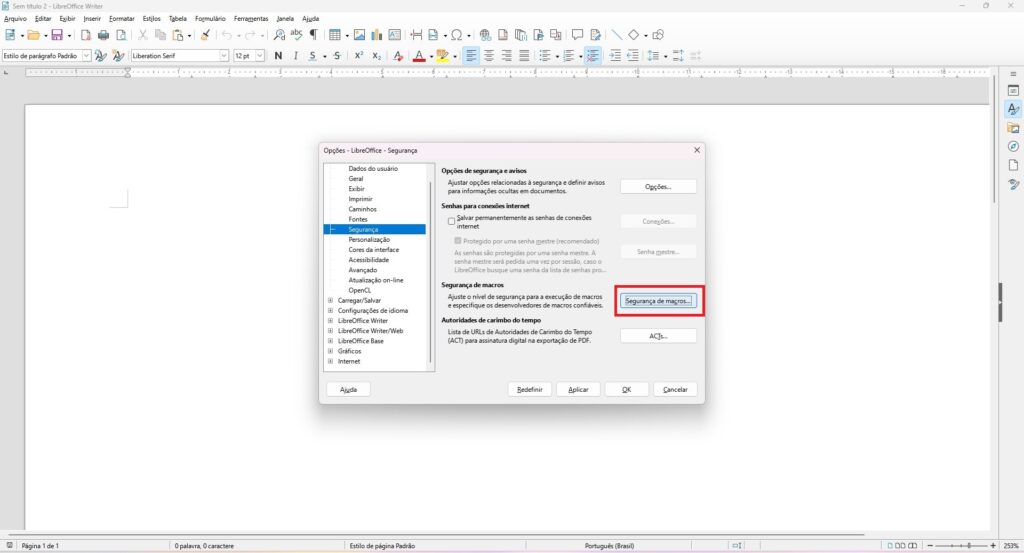Open the Formatar menu

point(121,18)
